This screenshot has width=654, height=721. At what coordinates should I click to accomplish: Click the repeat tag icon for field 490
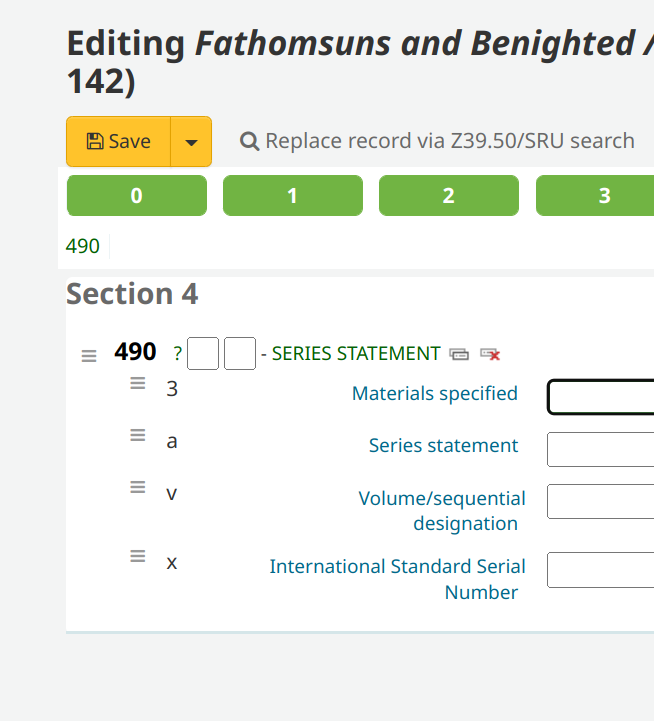pos(459,354)
